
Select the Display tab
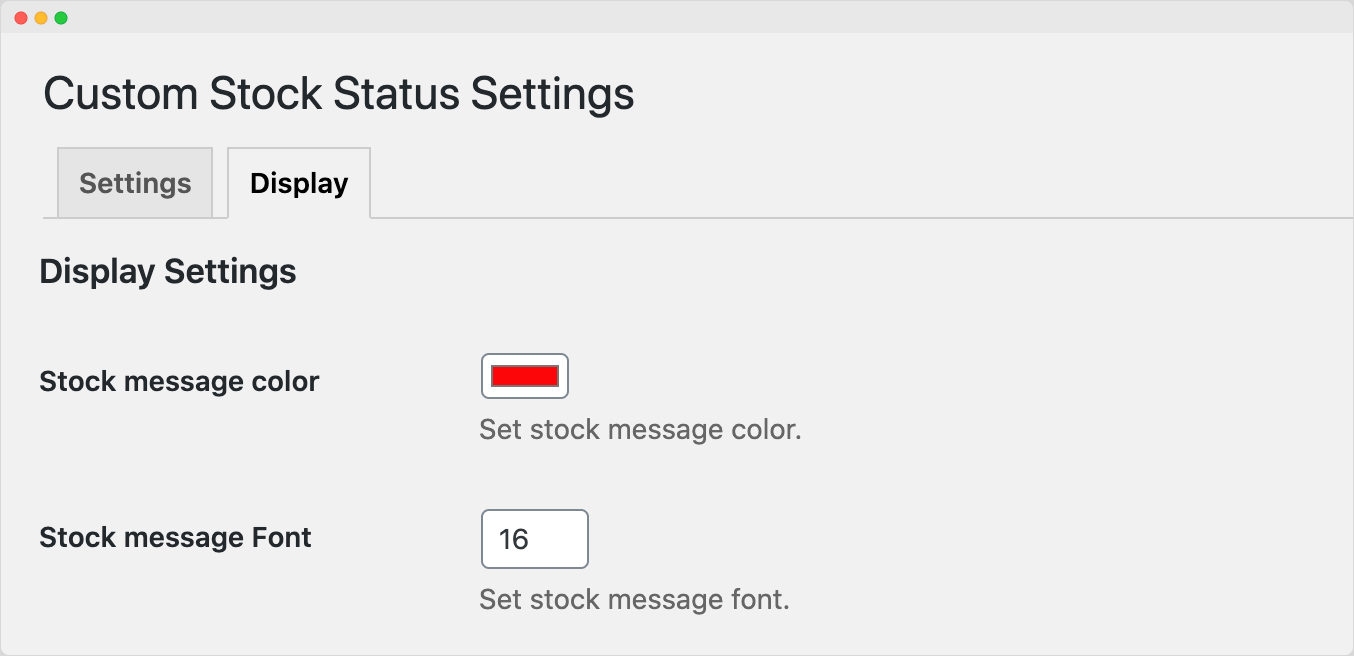click(298, 183)
